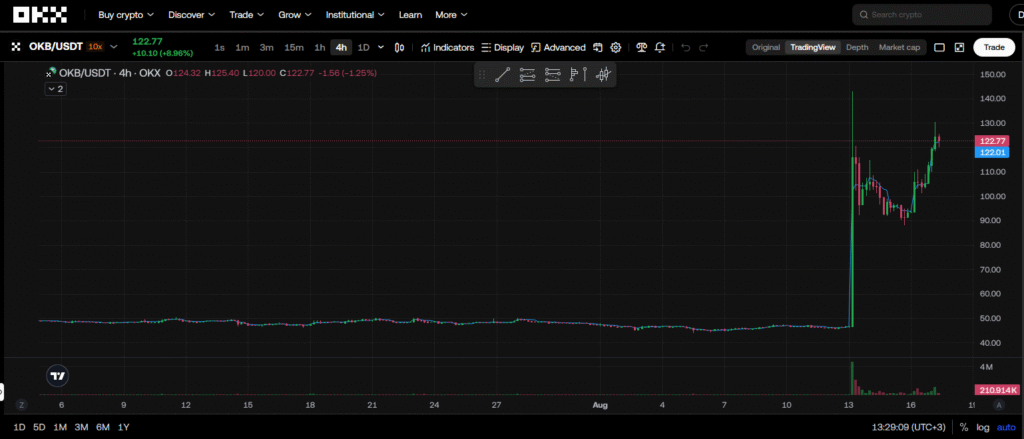Redo the last chart action

click(x=703, y=47)
